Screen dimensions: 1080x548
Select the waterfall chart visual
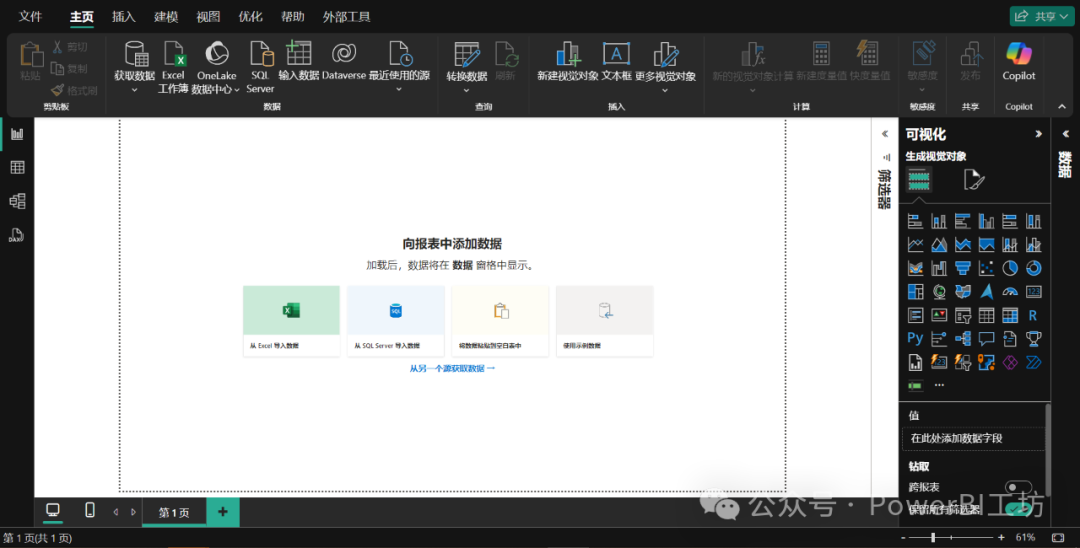pos(939,268)
